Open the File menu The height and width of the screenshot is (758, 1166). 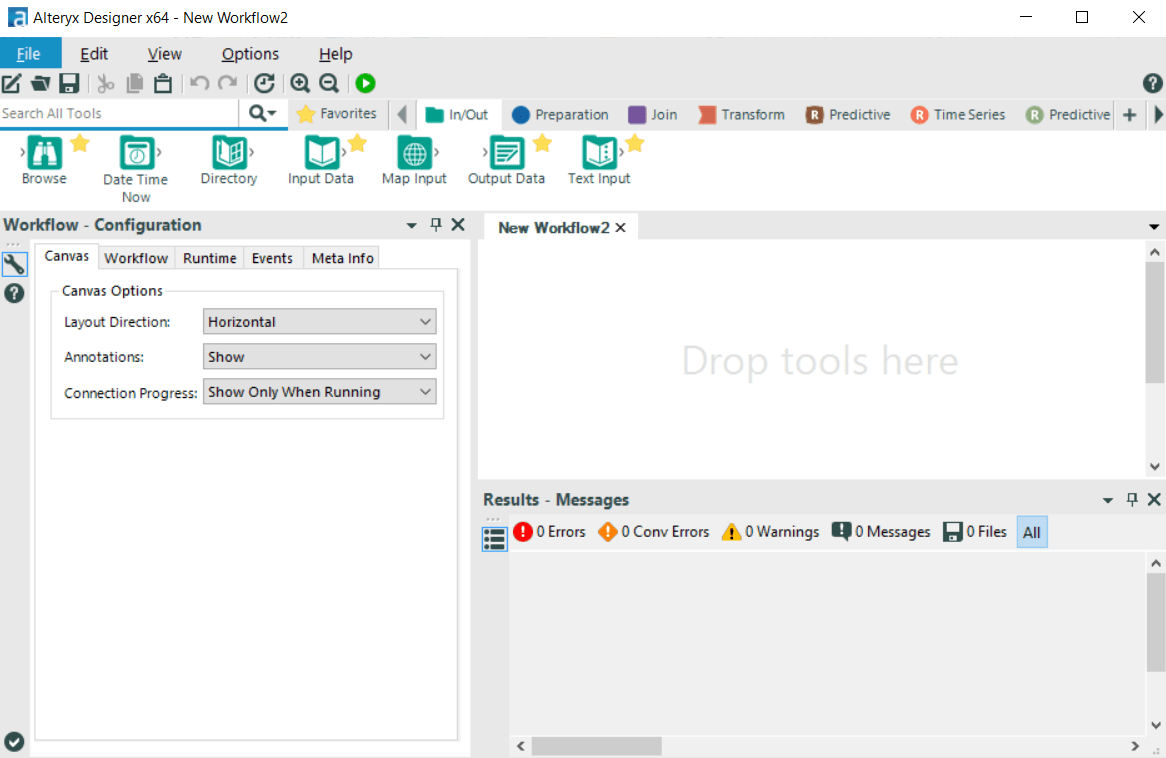tap(29, 54)
